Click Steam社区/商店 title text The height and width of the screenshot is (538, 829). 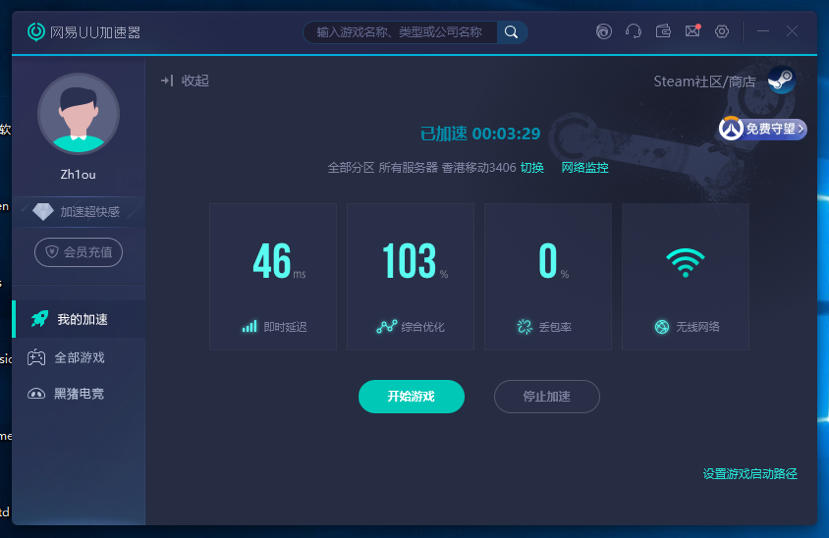pos(704,81)
